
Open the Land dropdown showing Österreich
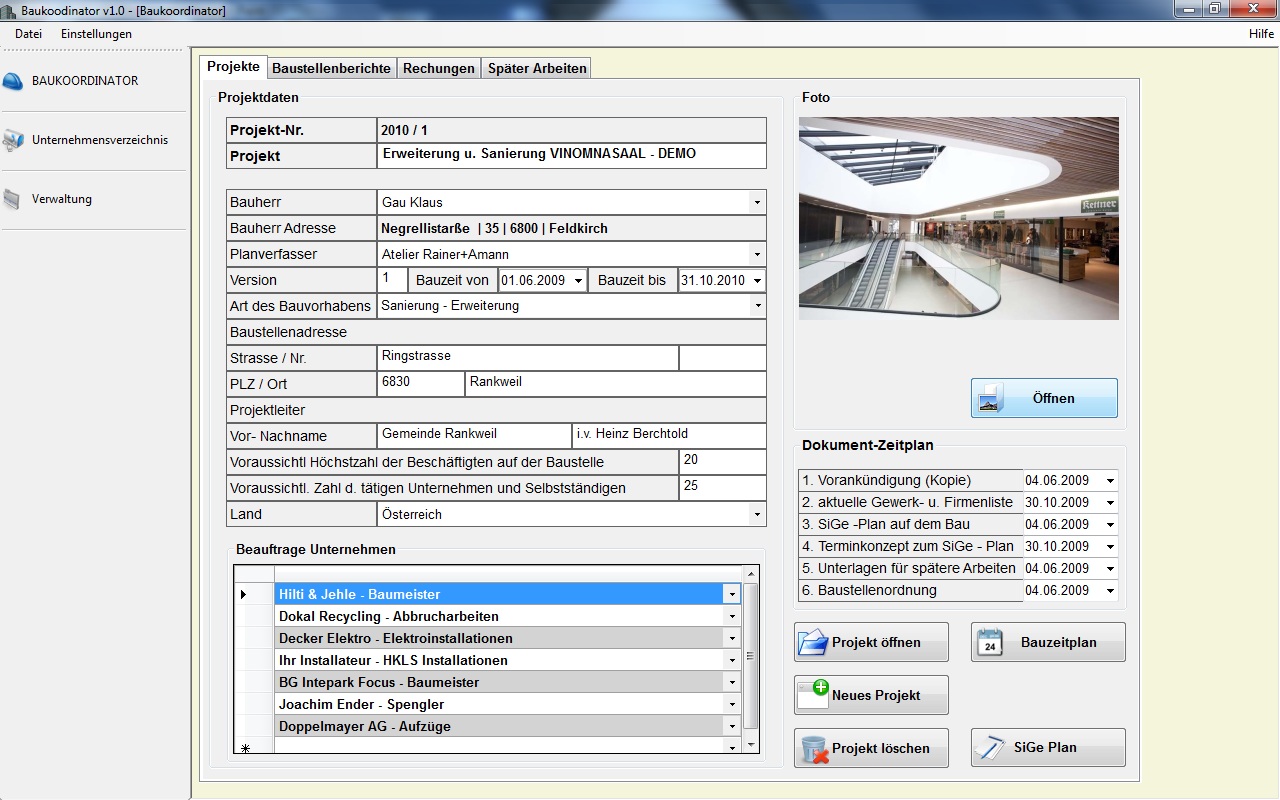757,515
